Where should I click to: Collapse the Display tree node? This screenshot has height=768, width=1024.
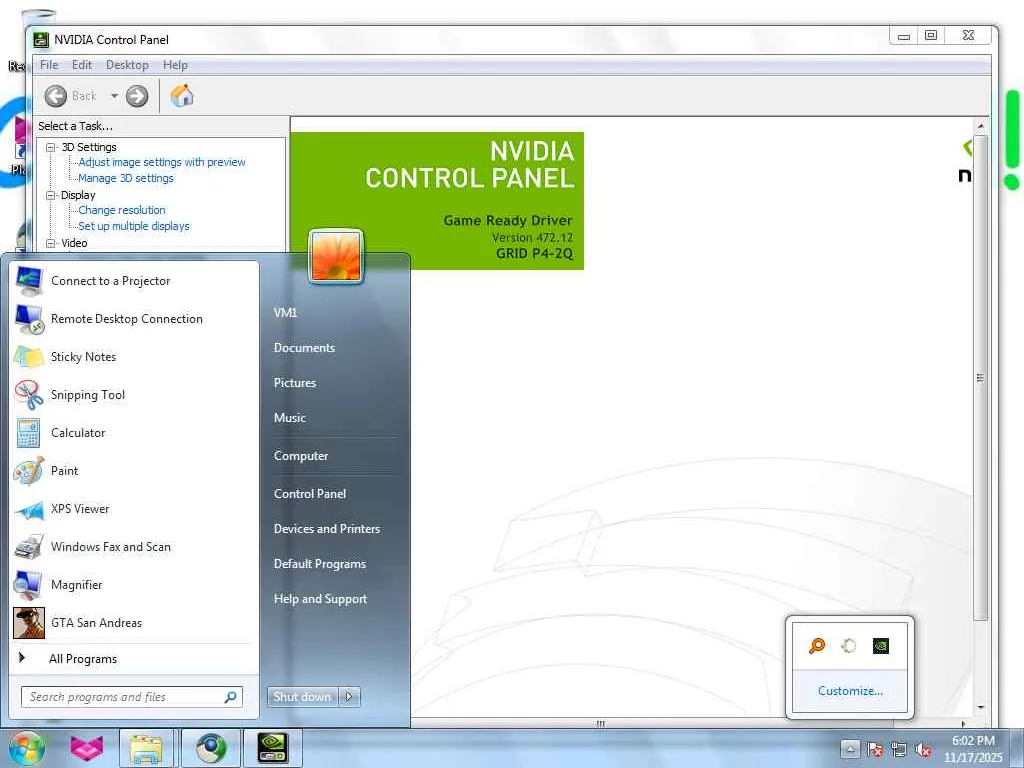51,195
